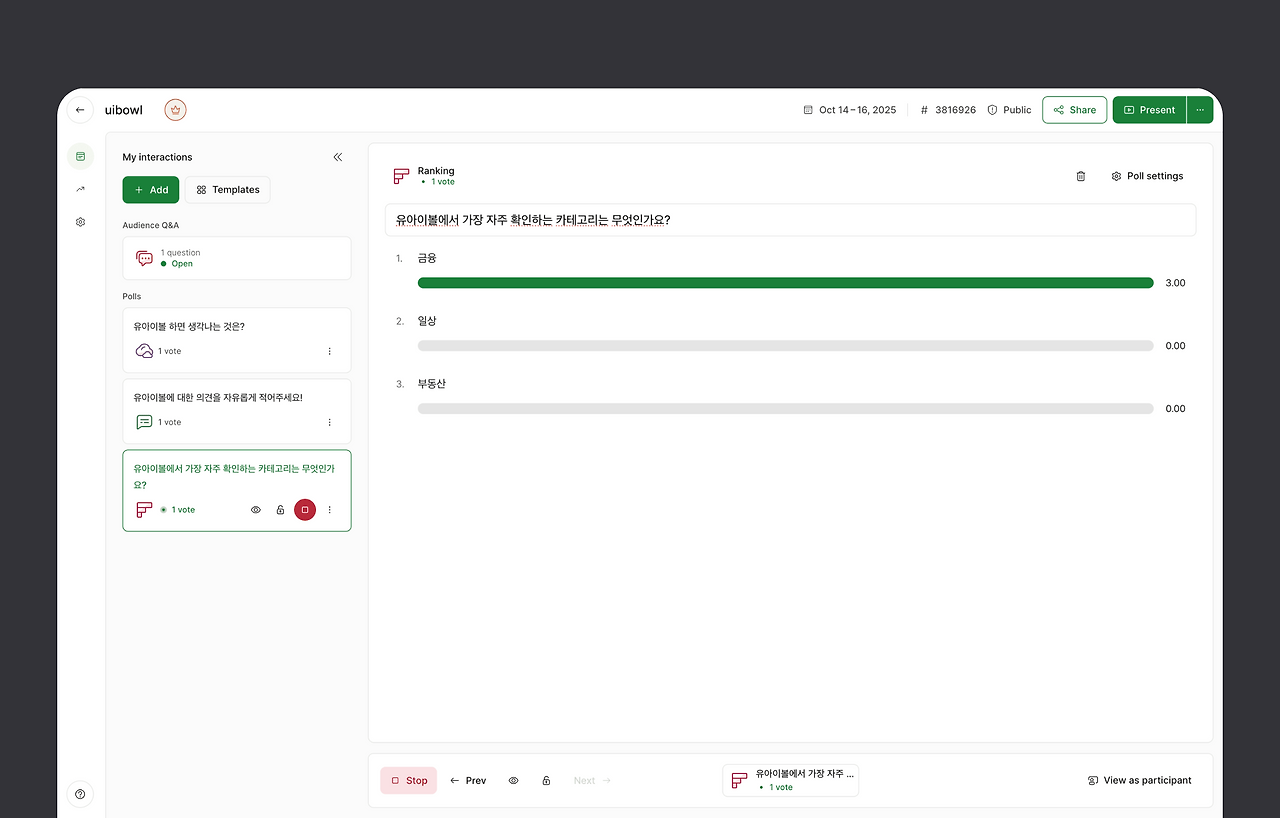Open the interactions sidebar icon
1280x818 pixels.
pos(80,156)
